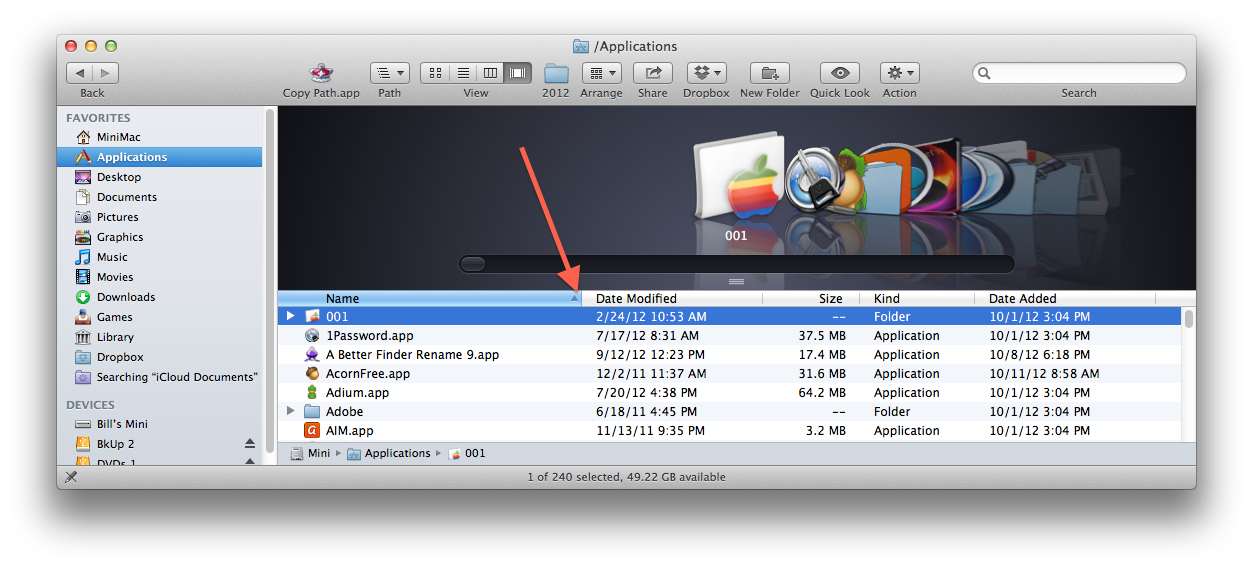Click the Cover Flow resize handle
The height and width of the screenshot is (568, 1253).
point(737,282)
